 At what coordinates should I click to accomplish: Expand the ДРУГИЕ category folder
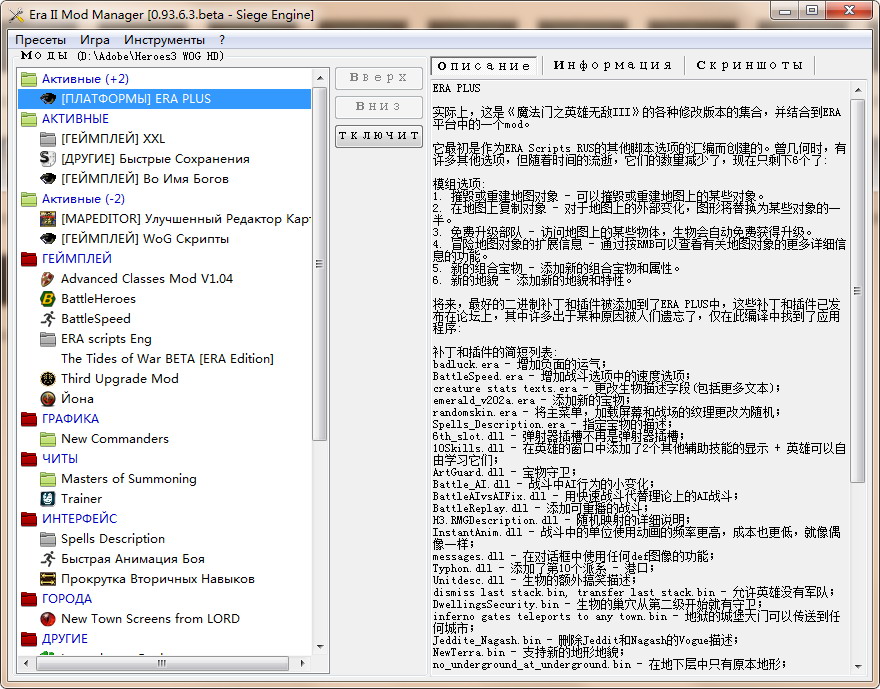tap(29, 639)
